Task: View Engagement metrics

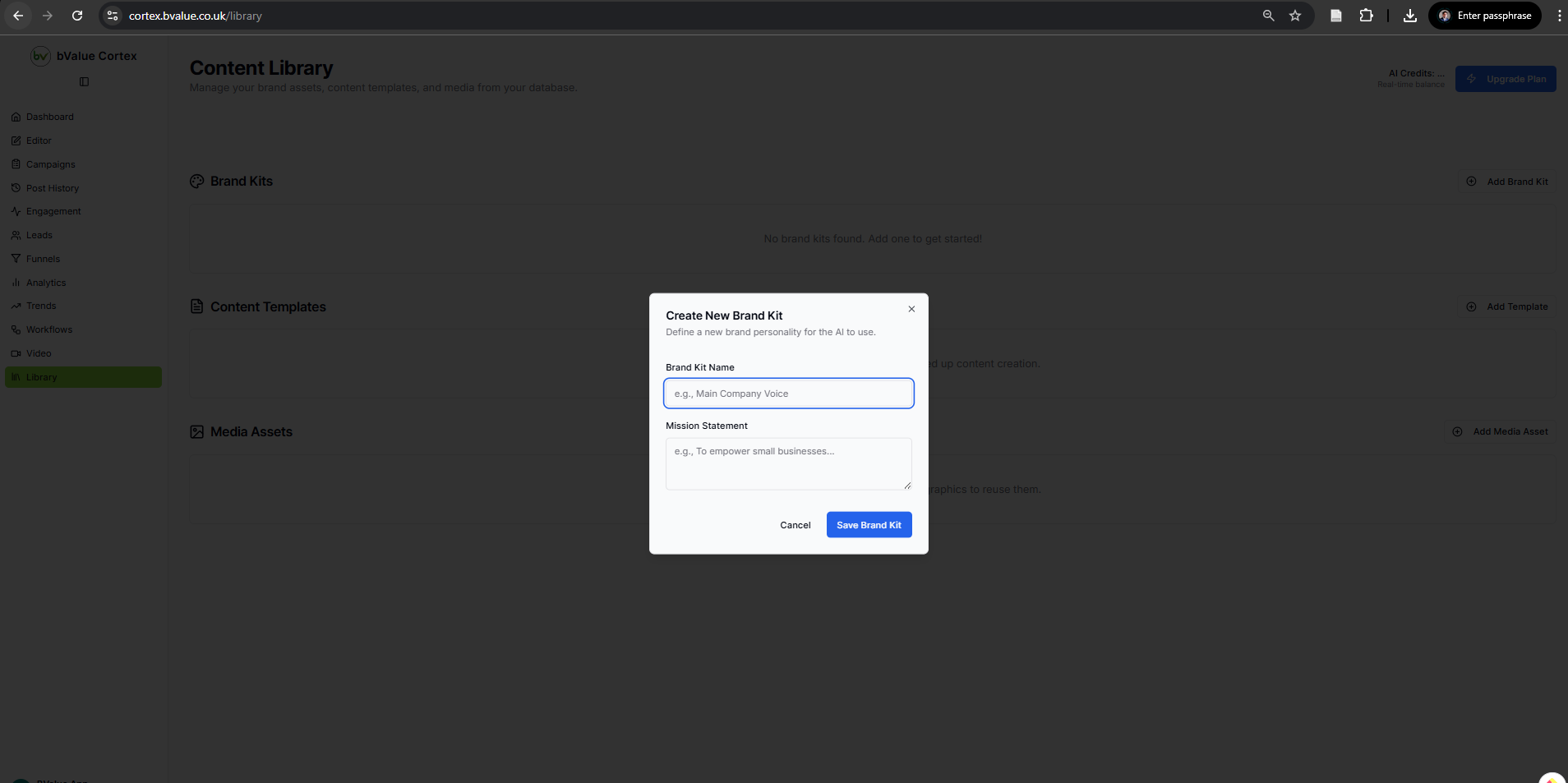Action: click(53, 210)
